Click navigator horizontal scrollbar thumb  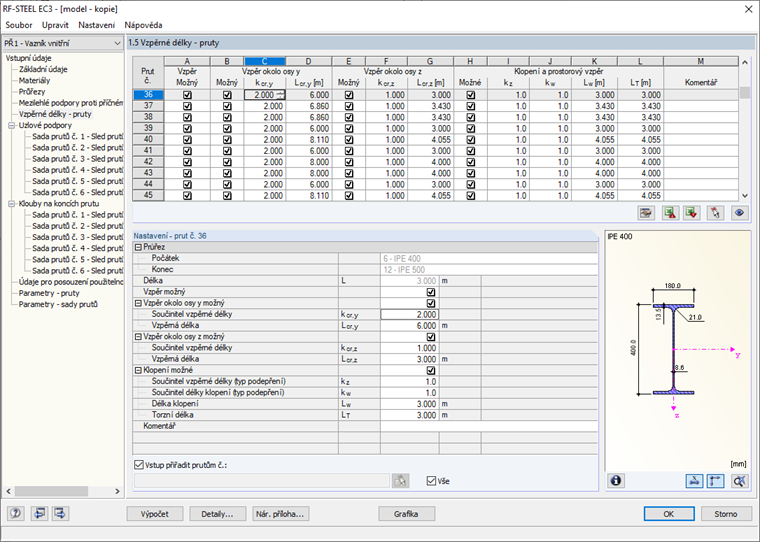(51, 491)
